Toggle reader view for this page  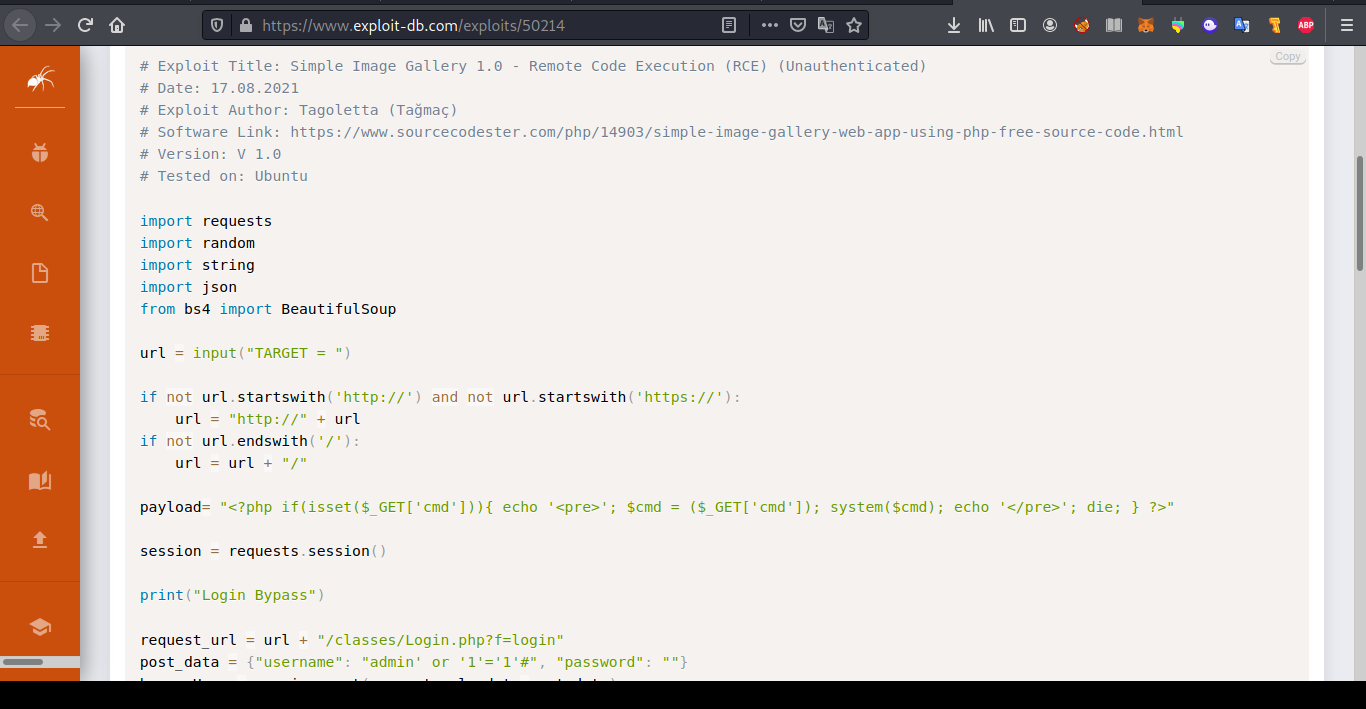[x=730, y=25]
